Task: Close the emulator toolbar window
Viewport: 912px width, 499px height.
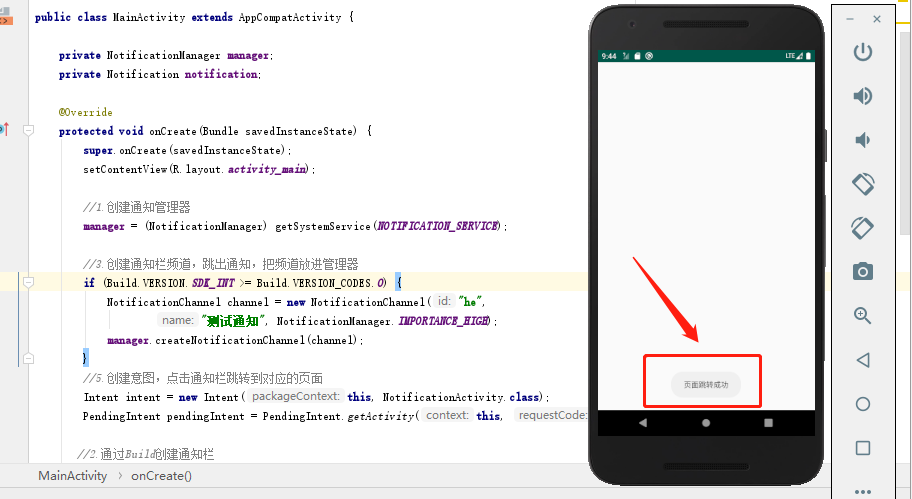Action: tap(877, 19)
